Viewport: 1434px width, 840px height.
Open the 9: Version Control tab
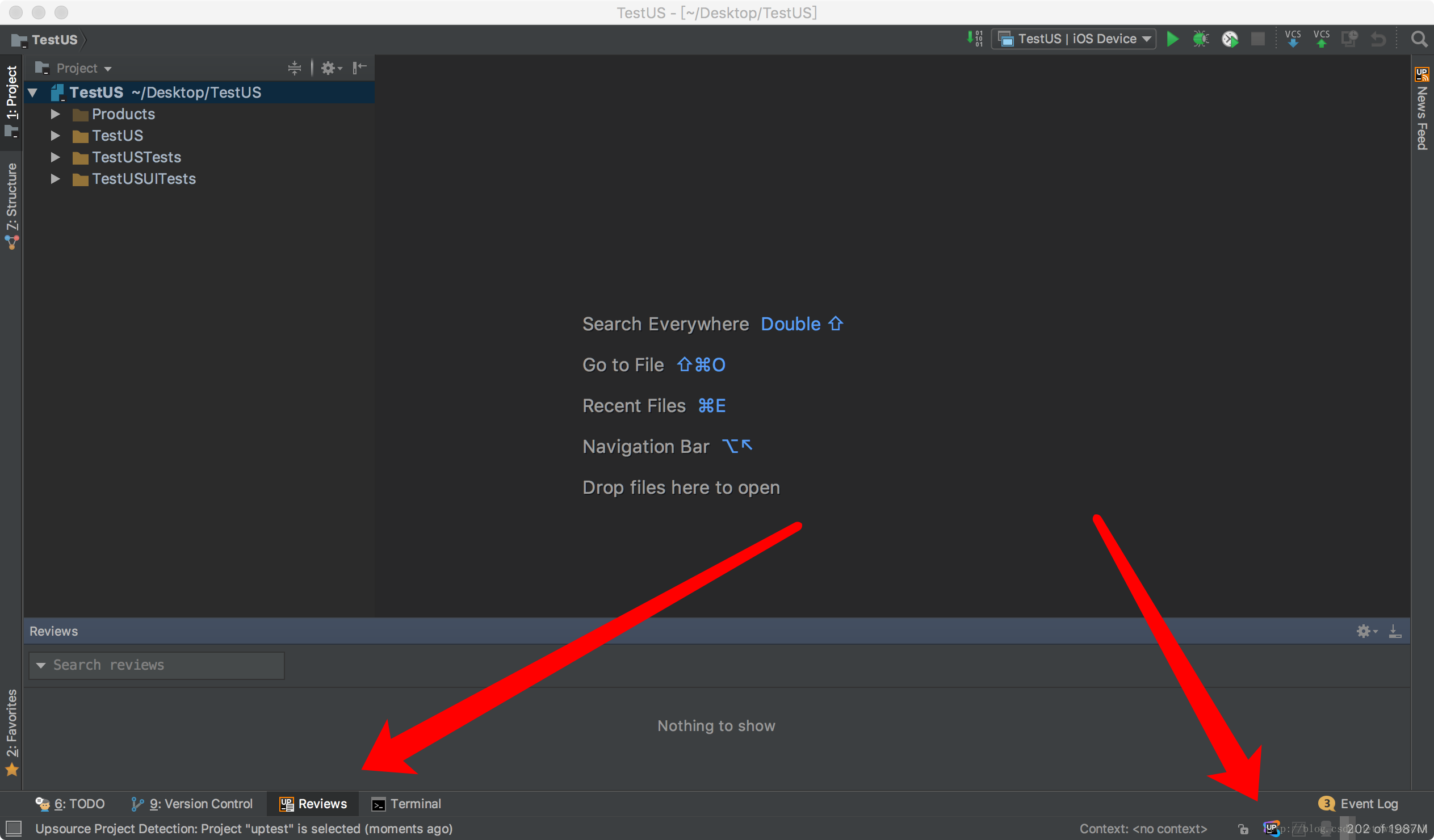click(x=192, y=804)
